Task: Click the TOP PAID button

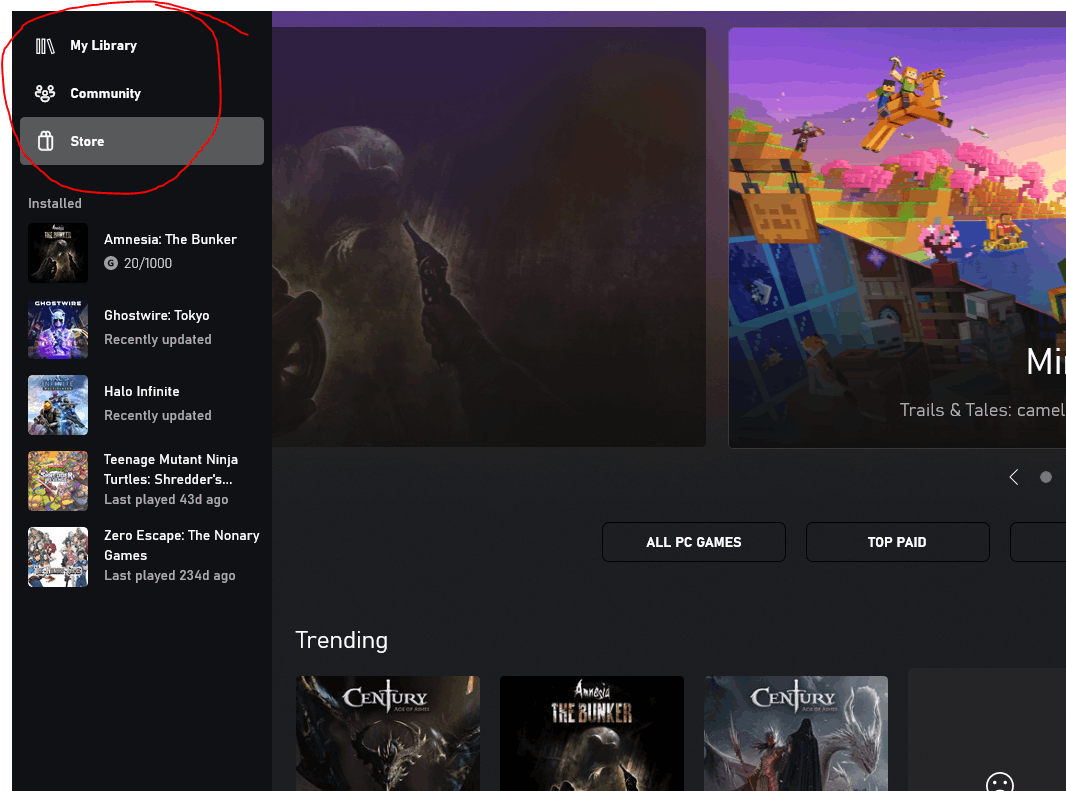Action: (897, 542)
